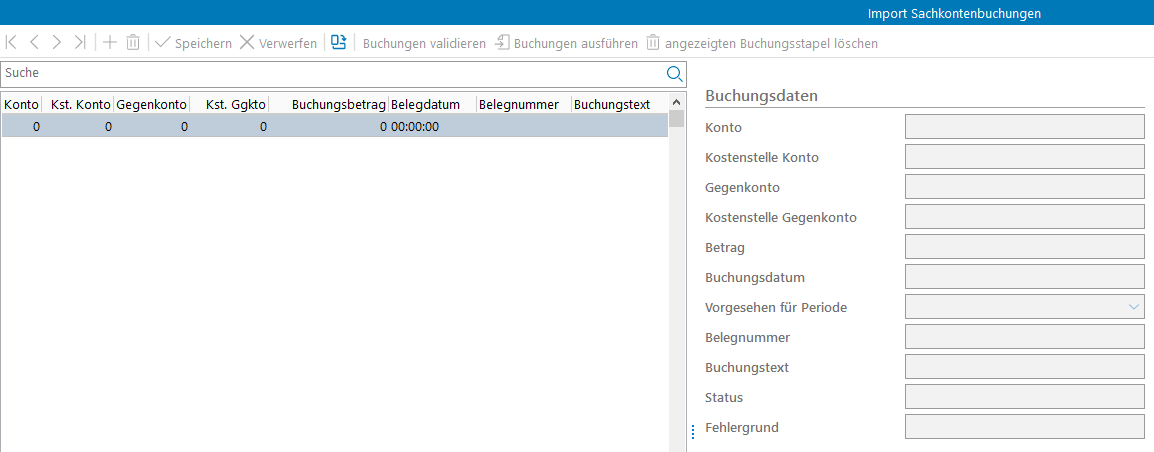Go to the previous record arrow
1154x452 pixels.
pyautogui.click(x=34, y=43)
